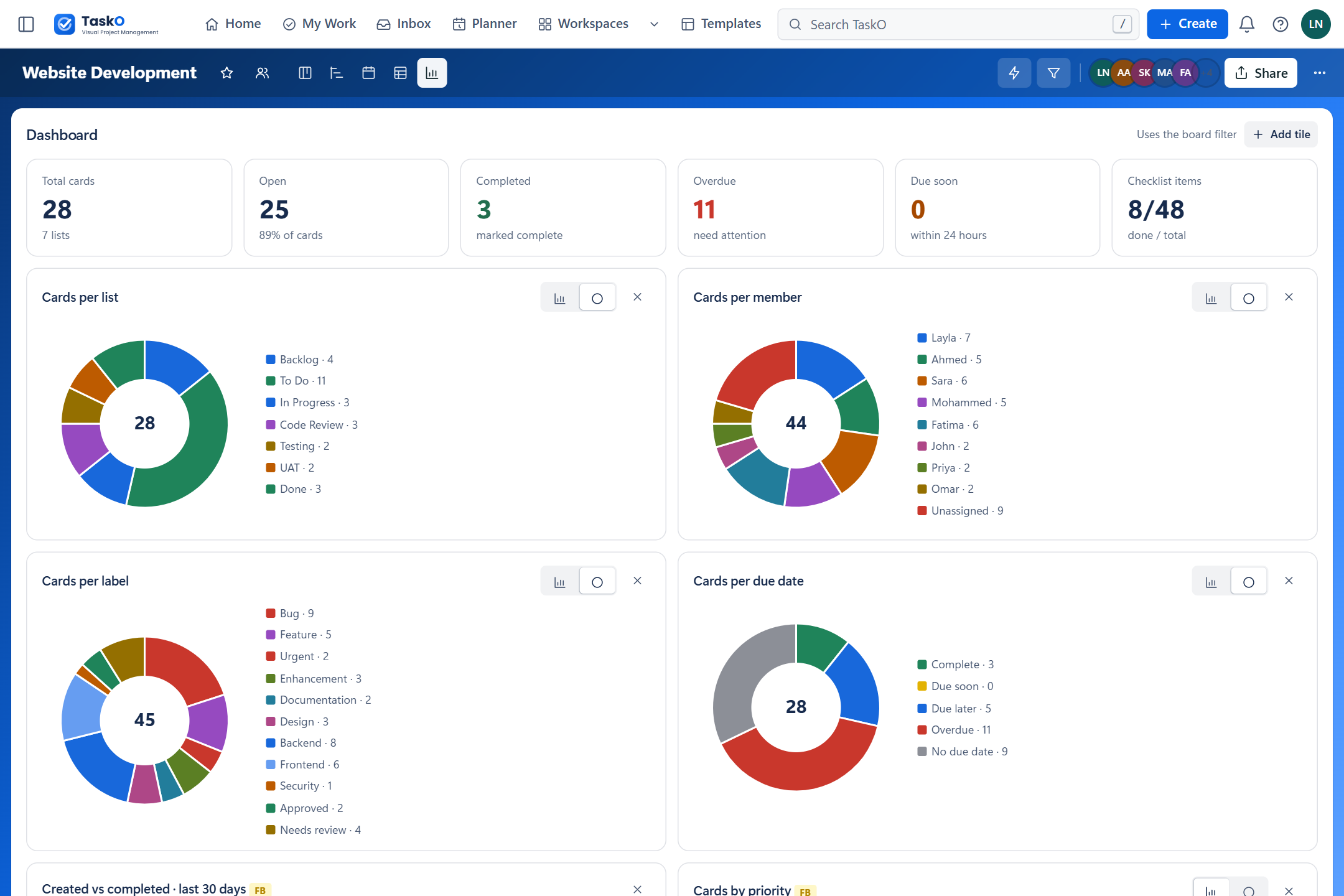Remove the Cards per list tile
Image resolution: width=1344 pixels, height=896 pixels.
coord(637,297)
